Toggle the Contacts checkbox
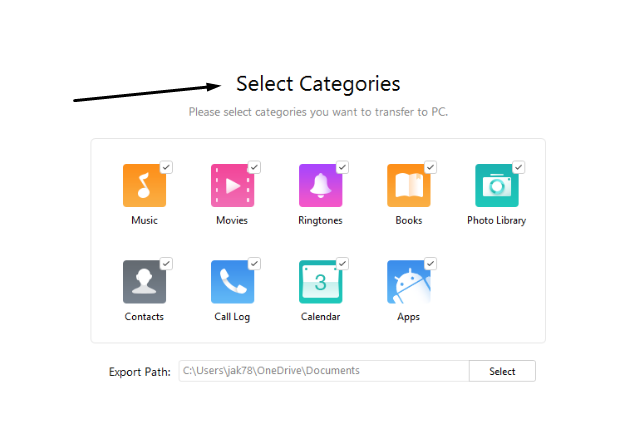Viewport: 636px width, 430px height. (166, 264)
